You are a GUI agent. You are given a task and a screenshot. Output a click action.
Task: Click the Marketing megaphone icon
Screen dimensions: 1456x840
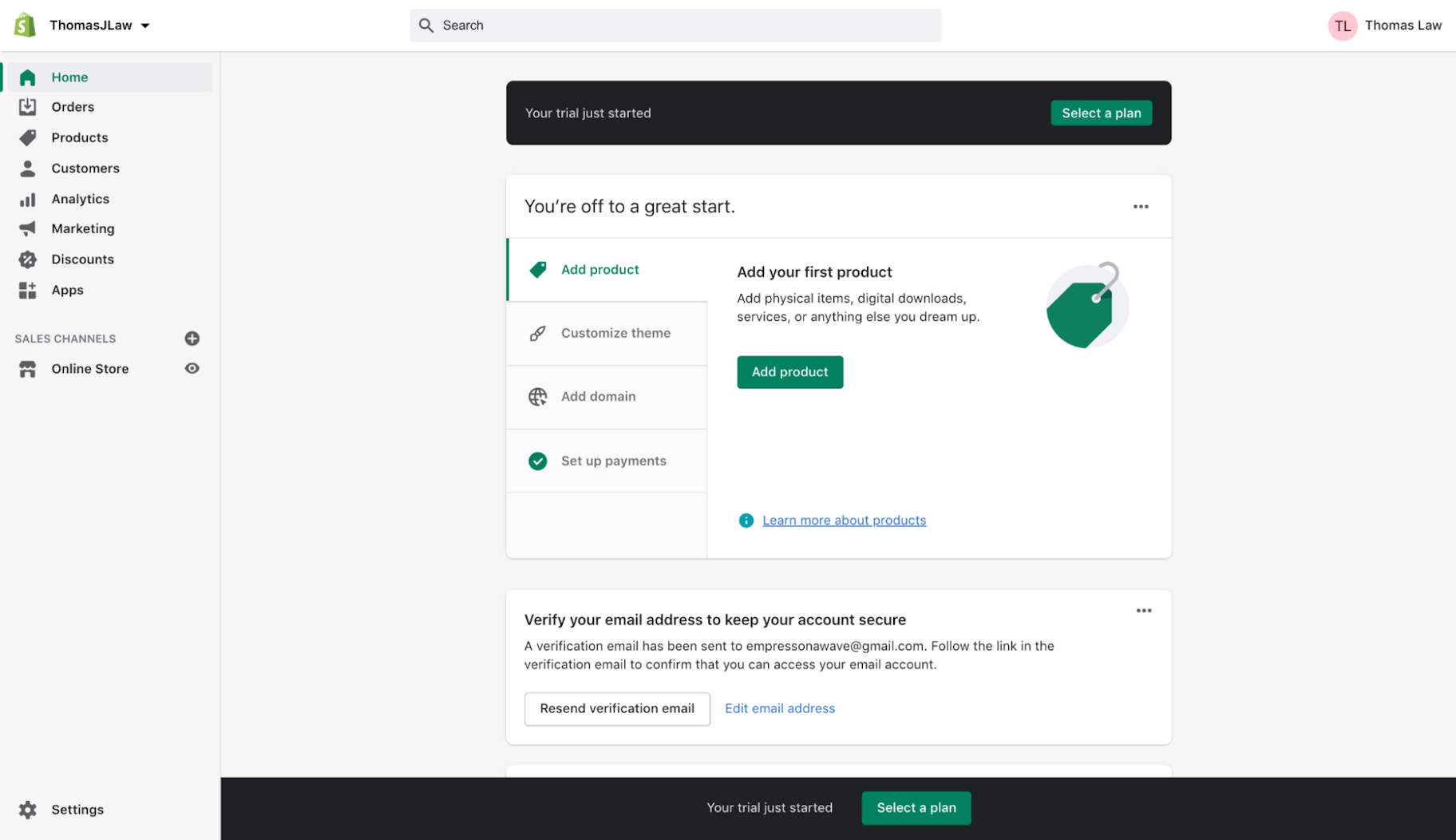pos(28,229)
